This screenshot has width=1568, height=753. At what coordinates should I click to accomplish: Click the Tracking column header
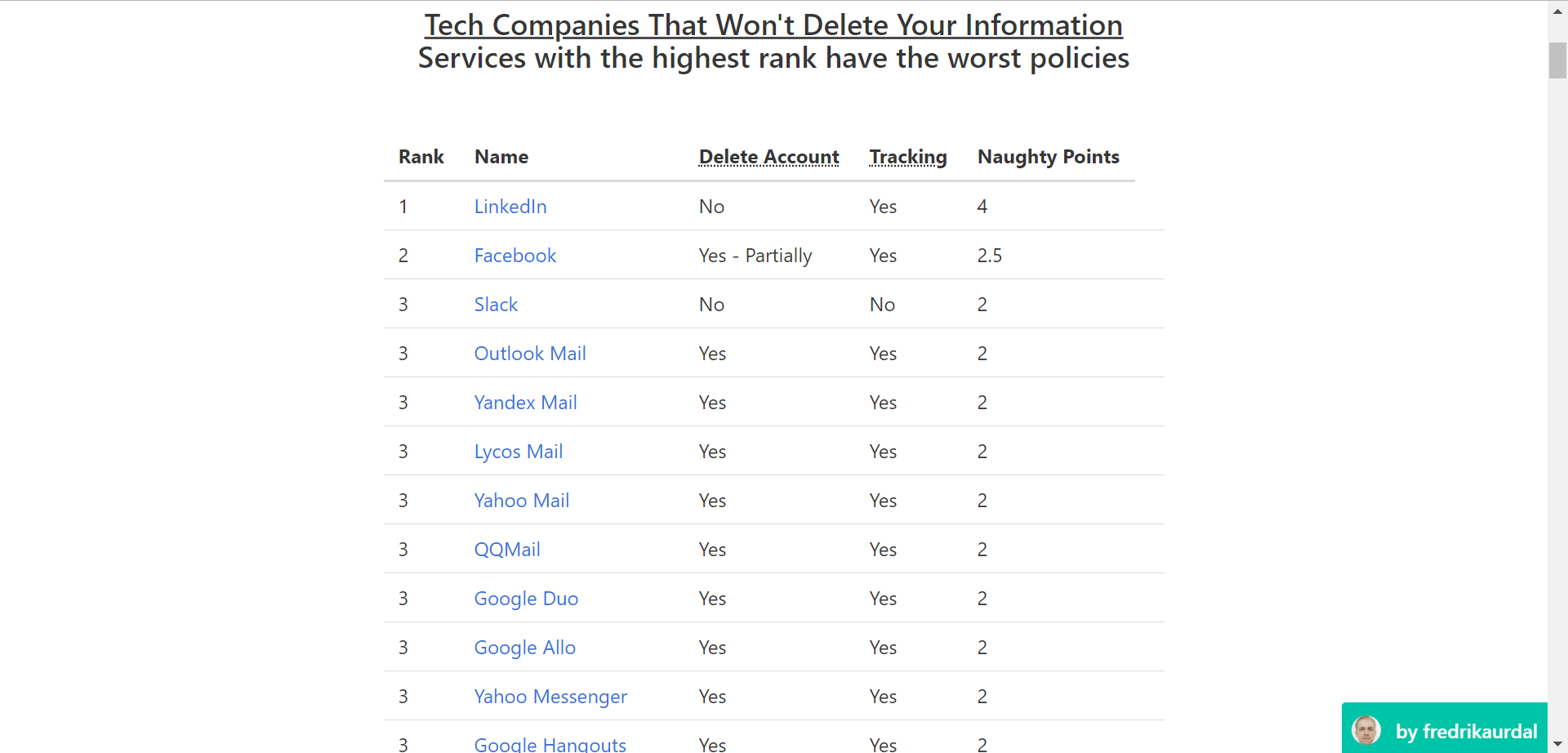pos(908,157)
